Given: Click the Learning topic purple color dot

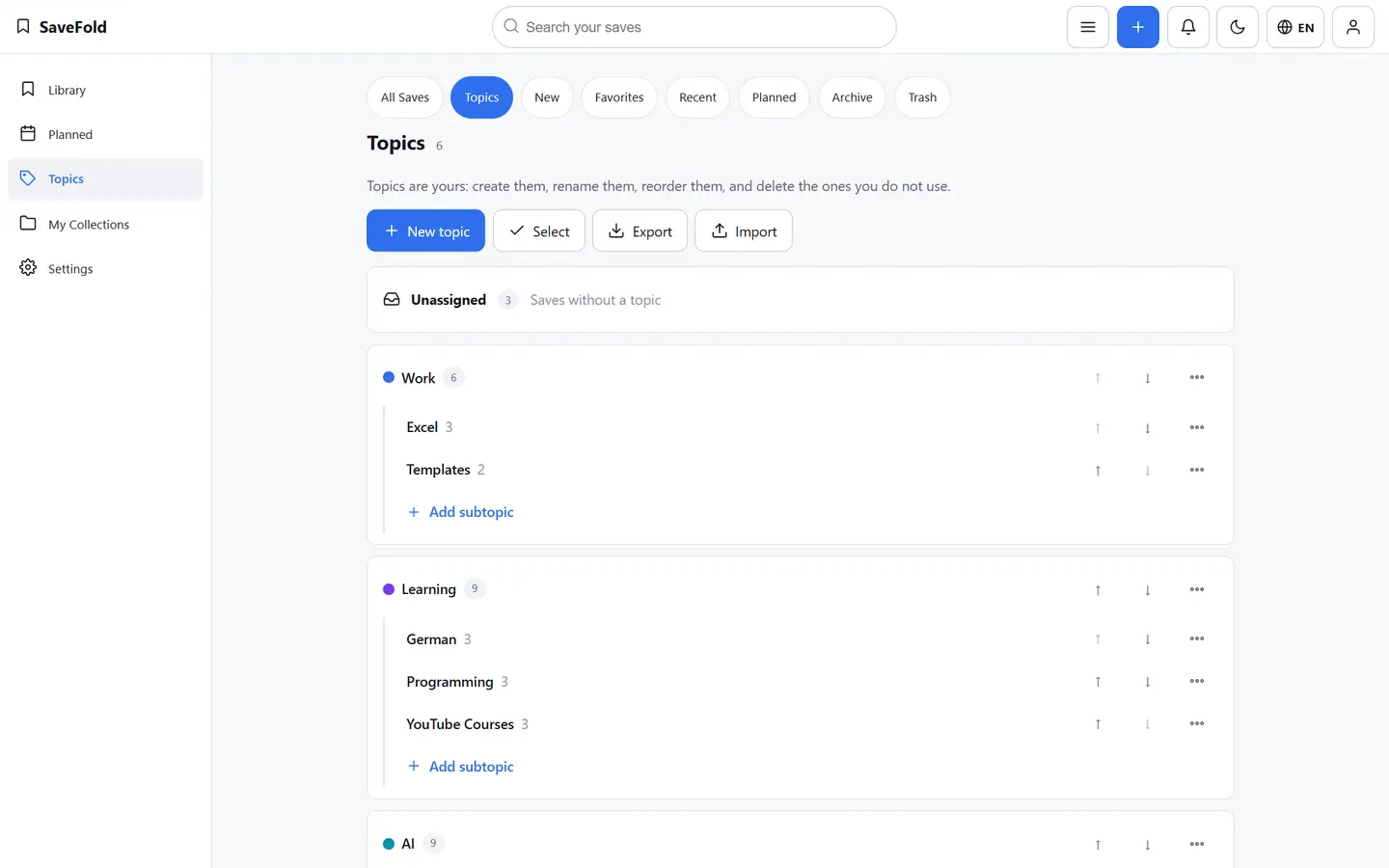Looking at the screenshot, I should tap(389, 589).
